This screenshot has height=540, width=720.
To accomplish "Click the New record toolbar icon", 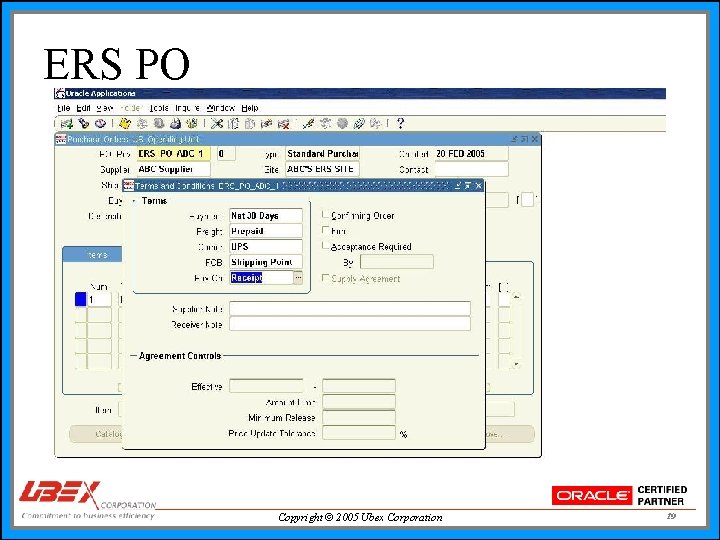I will pyautogui.click(x=67, y=123).
